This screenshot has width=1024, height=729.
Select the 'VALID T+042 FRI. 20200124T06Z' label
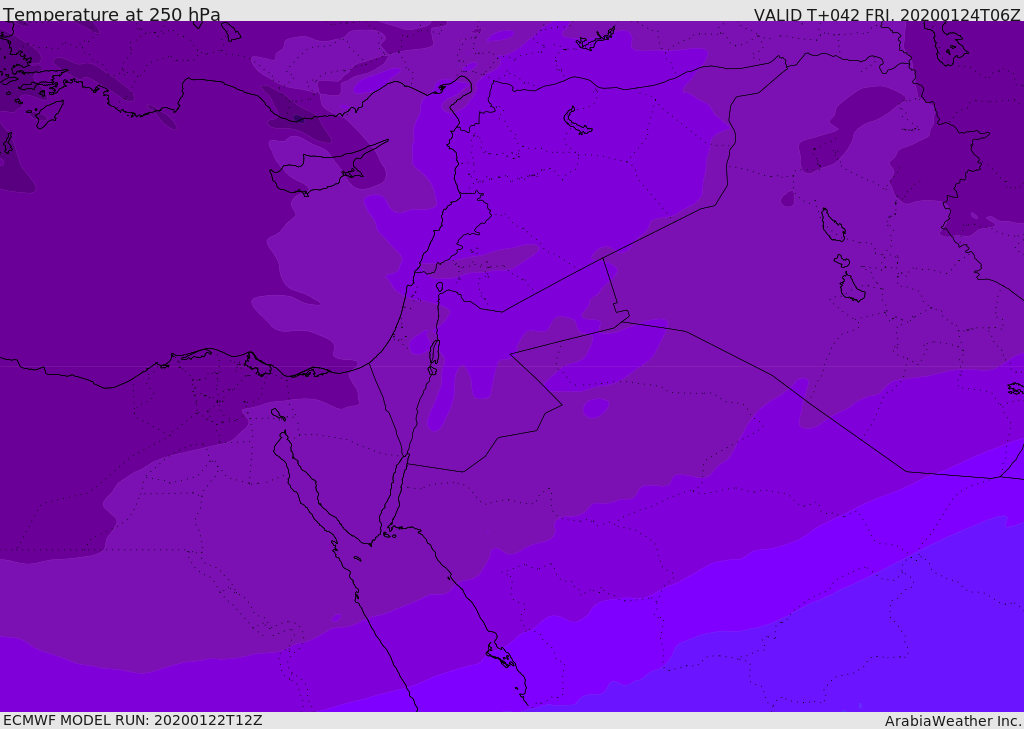pyautogui.click(x=887, y=15)
